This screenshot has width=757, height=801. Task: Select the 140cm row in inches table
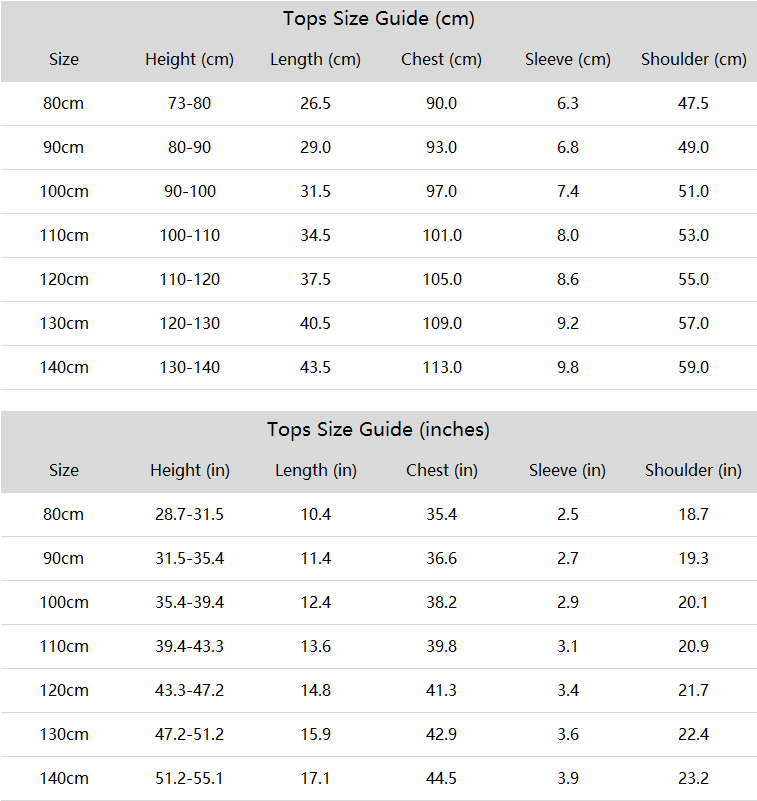378,779
